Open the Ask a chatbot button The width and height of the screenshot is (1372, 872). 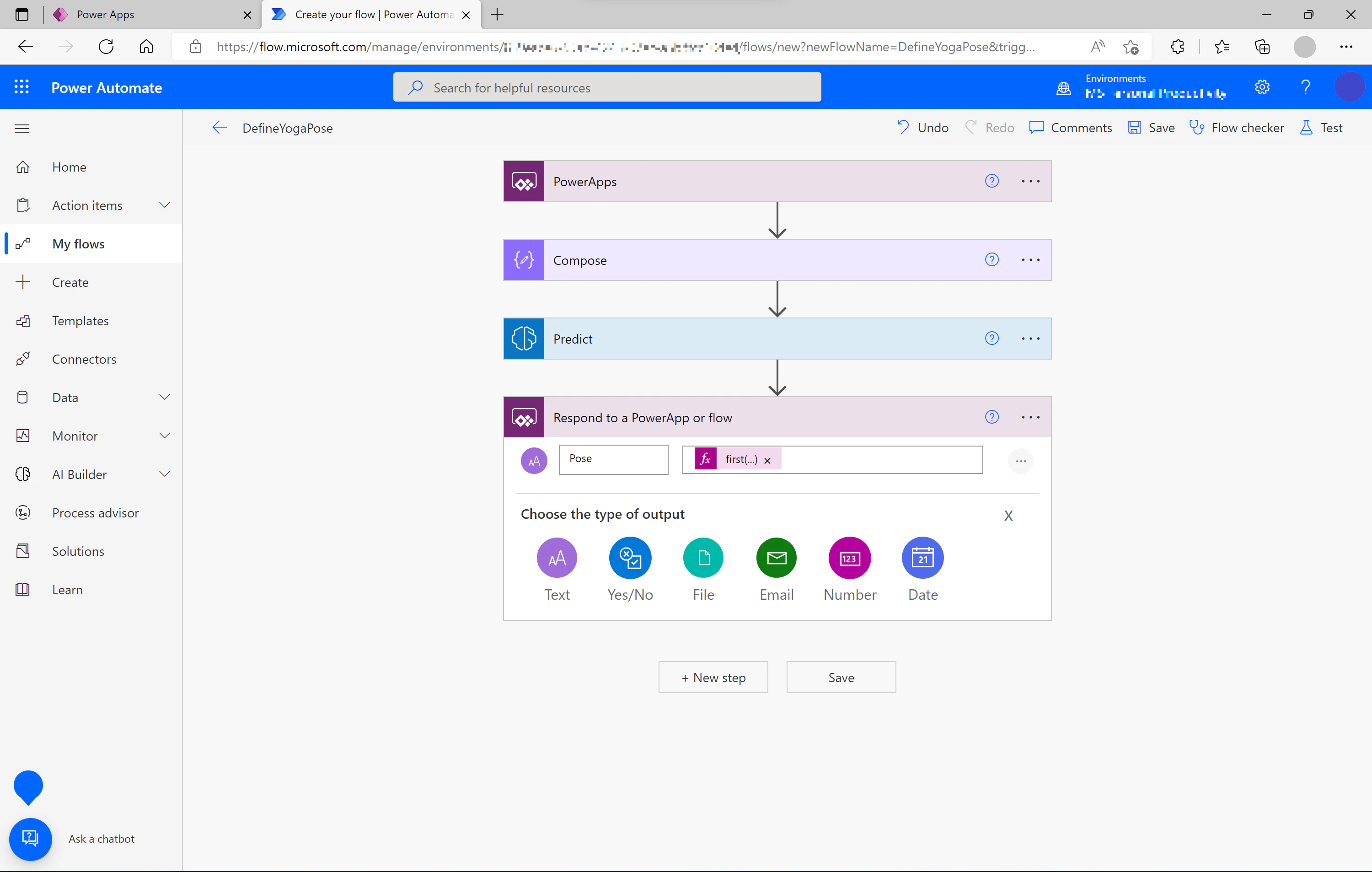point(30,839)
